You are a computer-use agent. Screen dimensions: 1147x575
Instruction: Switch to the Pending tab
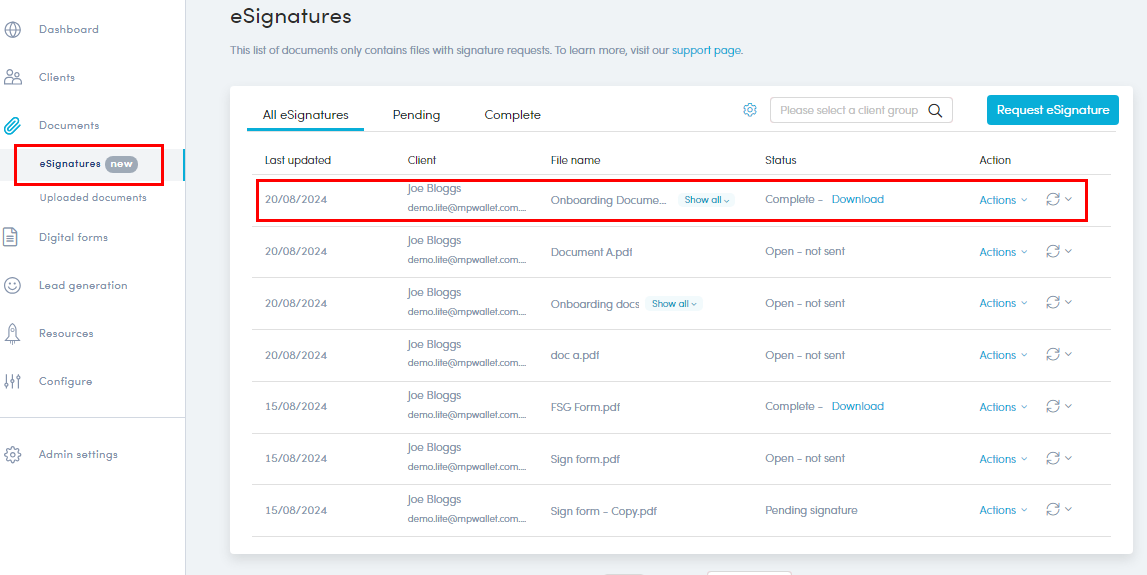(x=416, y=115)
